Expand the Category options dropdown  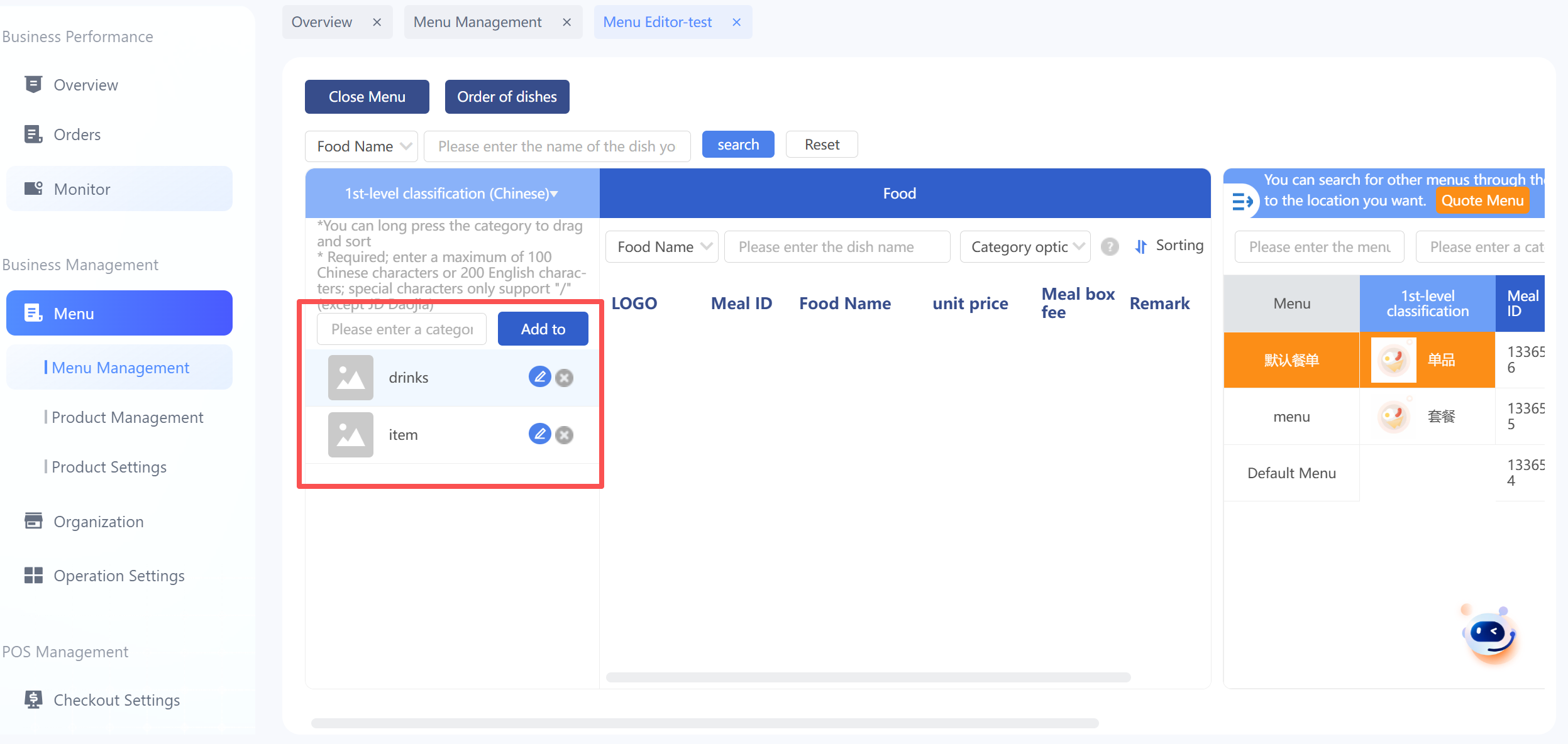(x=1025, y=247)
